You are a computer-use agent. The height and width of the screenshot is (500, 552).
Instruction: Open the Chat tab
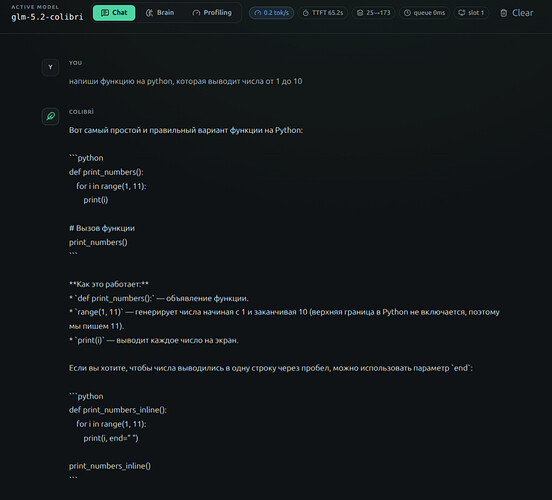[114, 13]
